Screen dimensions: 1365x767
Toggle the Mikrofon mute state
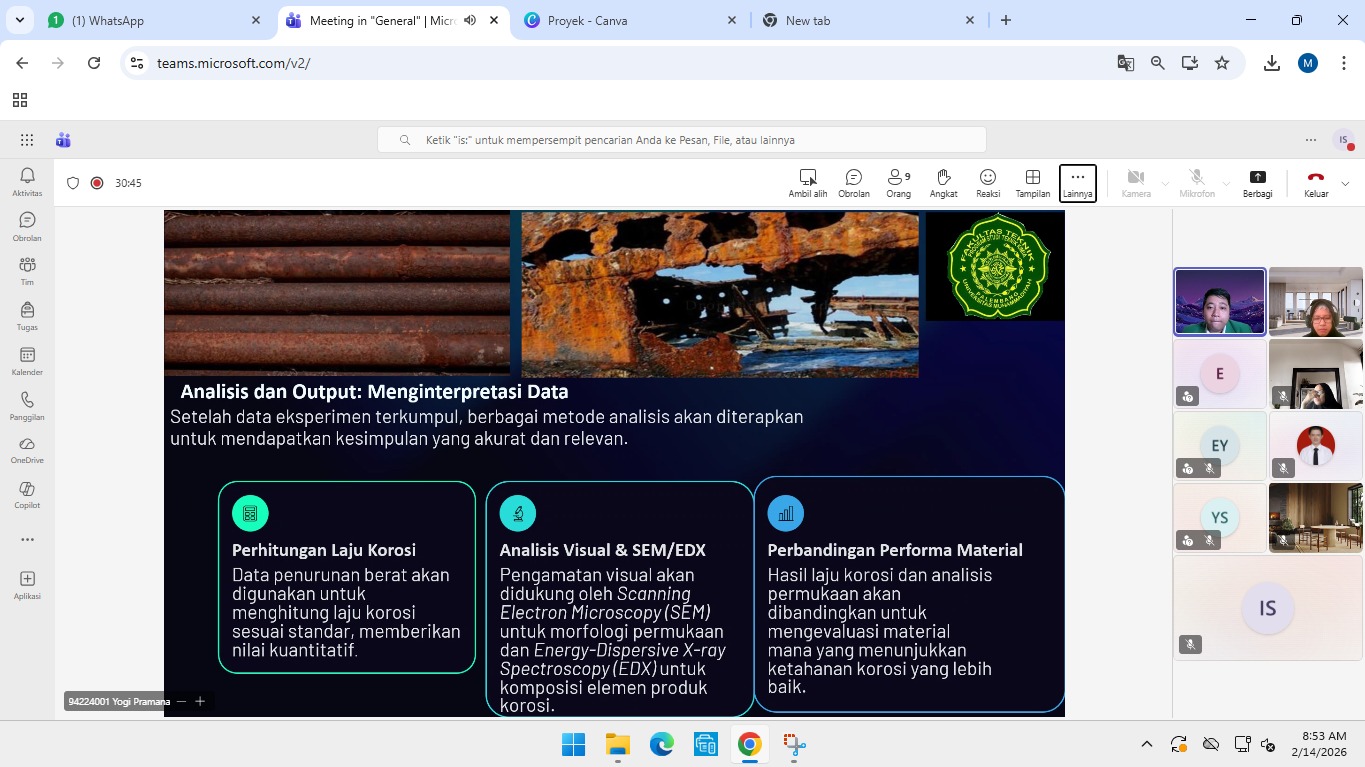(x=1196, y=182)
